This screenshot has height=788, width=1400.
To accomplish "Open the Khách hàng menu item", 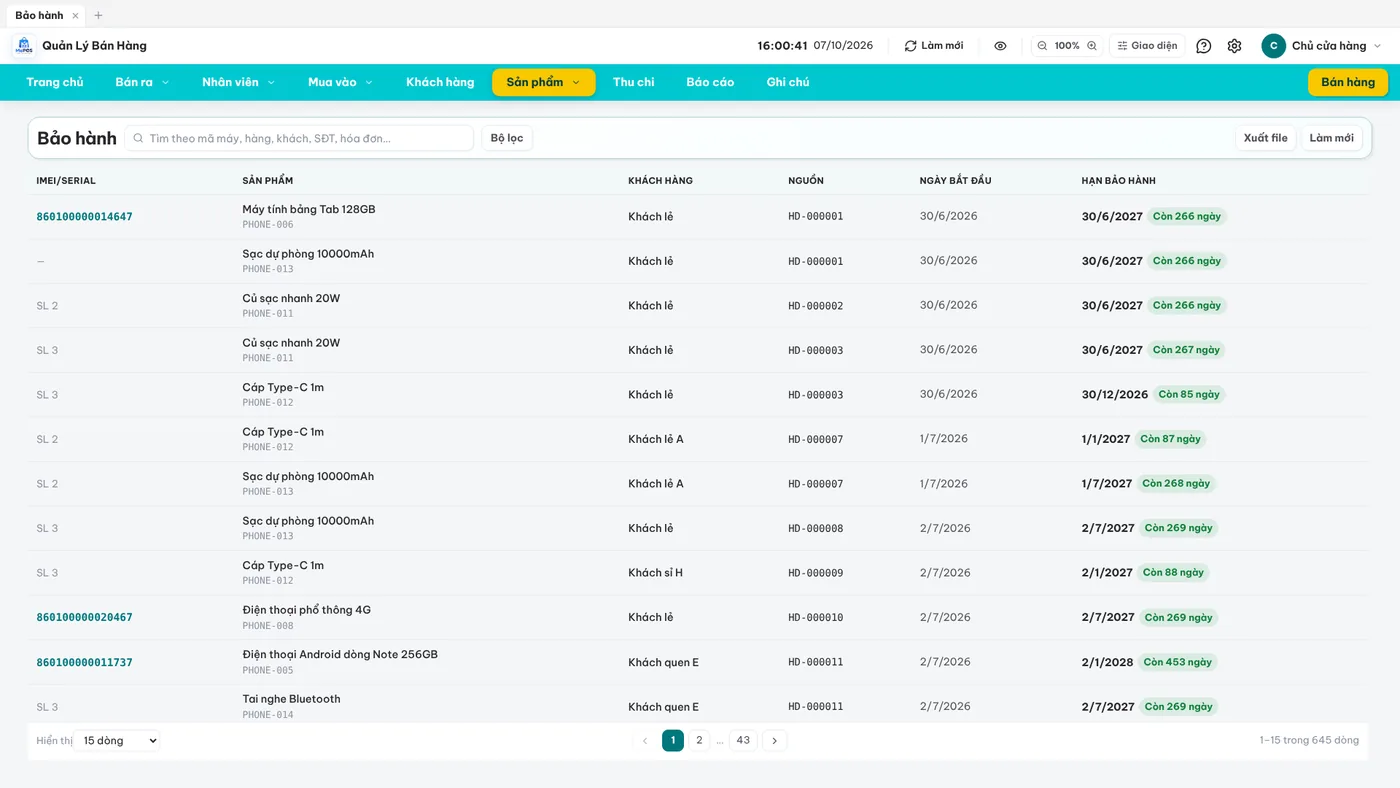I will (440, 82).
